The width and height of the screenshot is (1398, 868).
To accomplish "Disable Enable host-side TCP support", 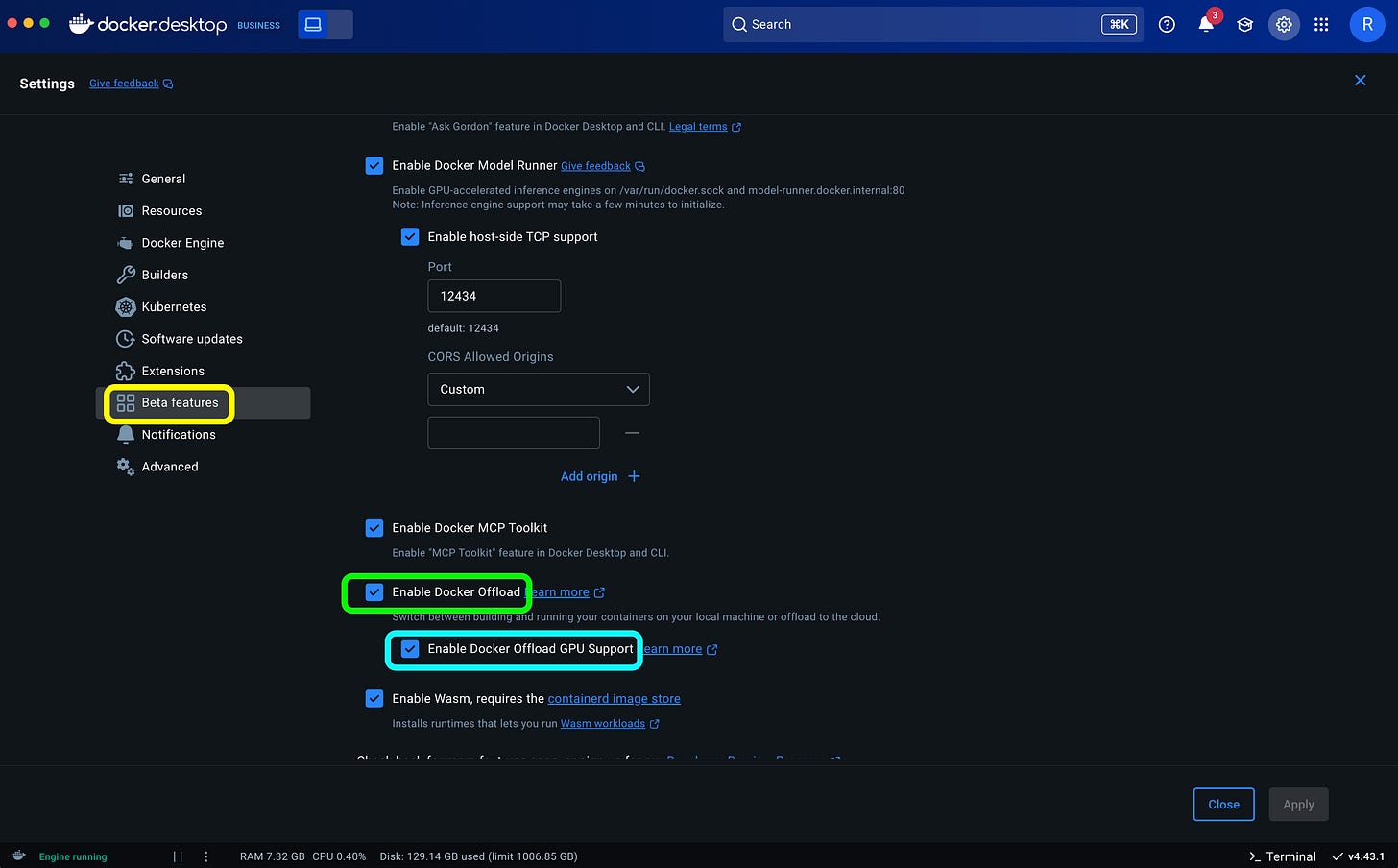I will point(410,236).
